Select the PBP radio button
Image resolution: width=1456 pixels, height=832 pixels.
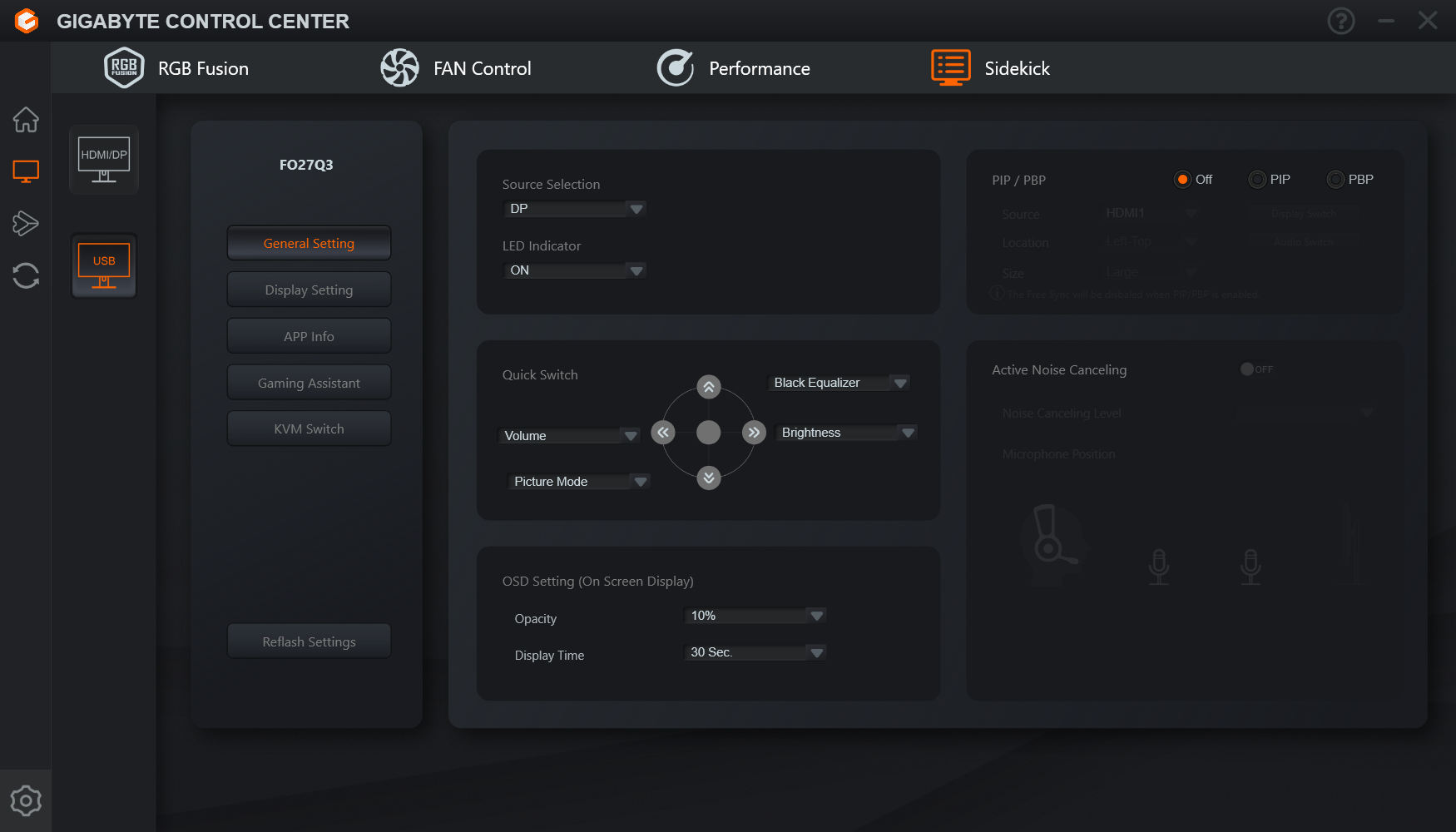[1335, 180]
